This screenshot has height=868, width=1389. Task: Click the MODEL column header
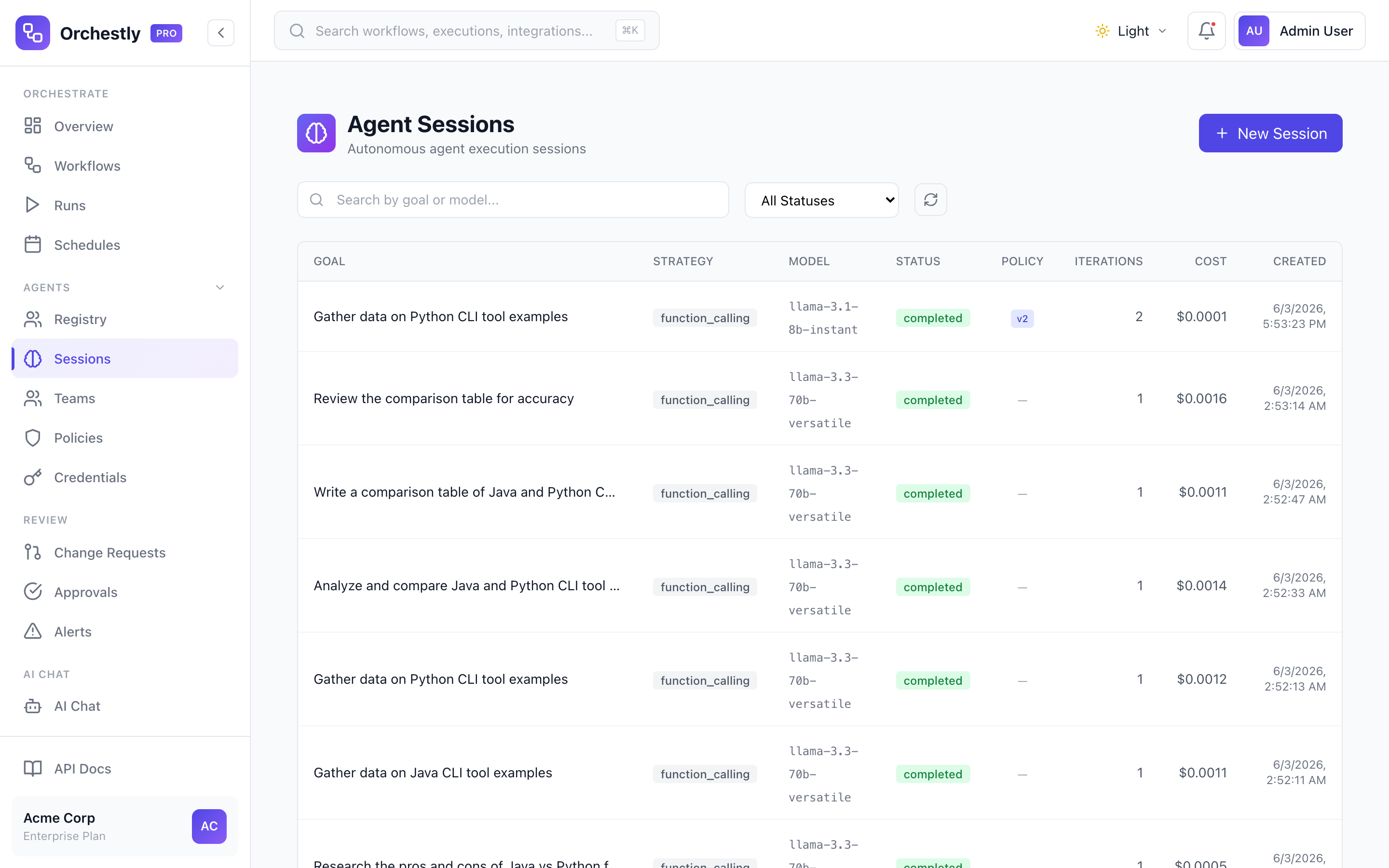(809, 261)
